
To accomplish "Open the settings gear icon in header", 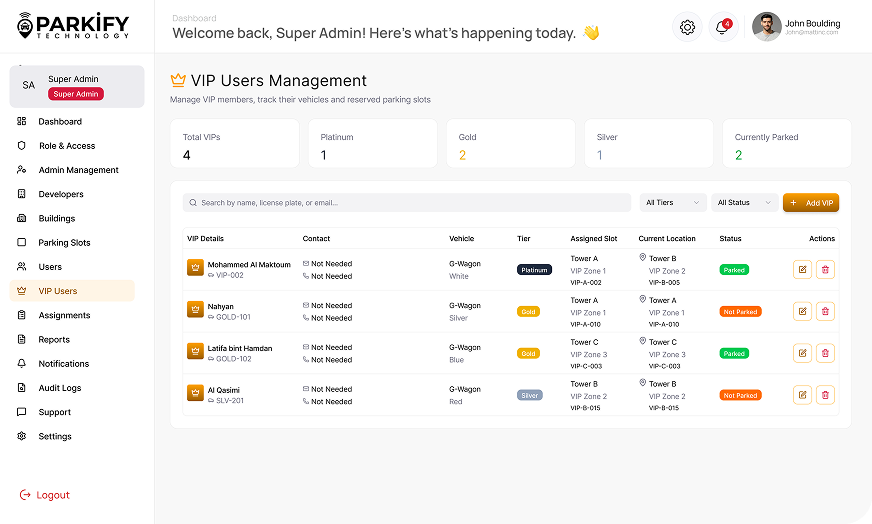I will [687, 27].
